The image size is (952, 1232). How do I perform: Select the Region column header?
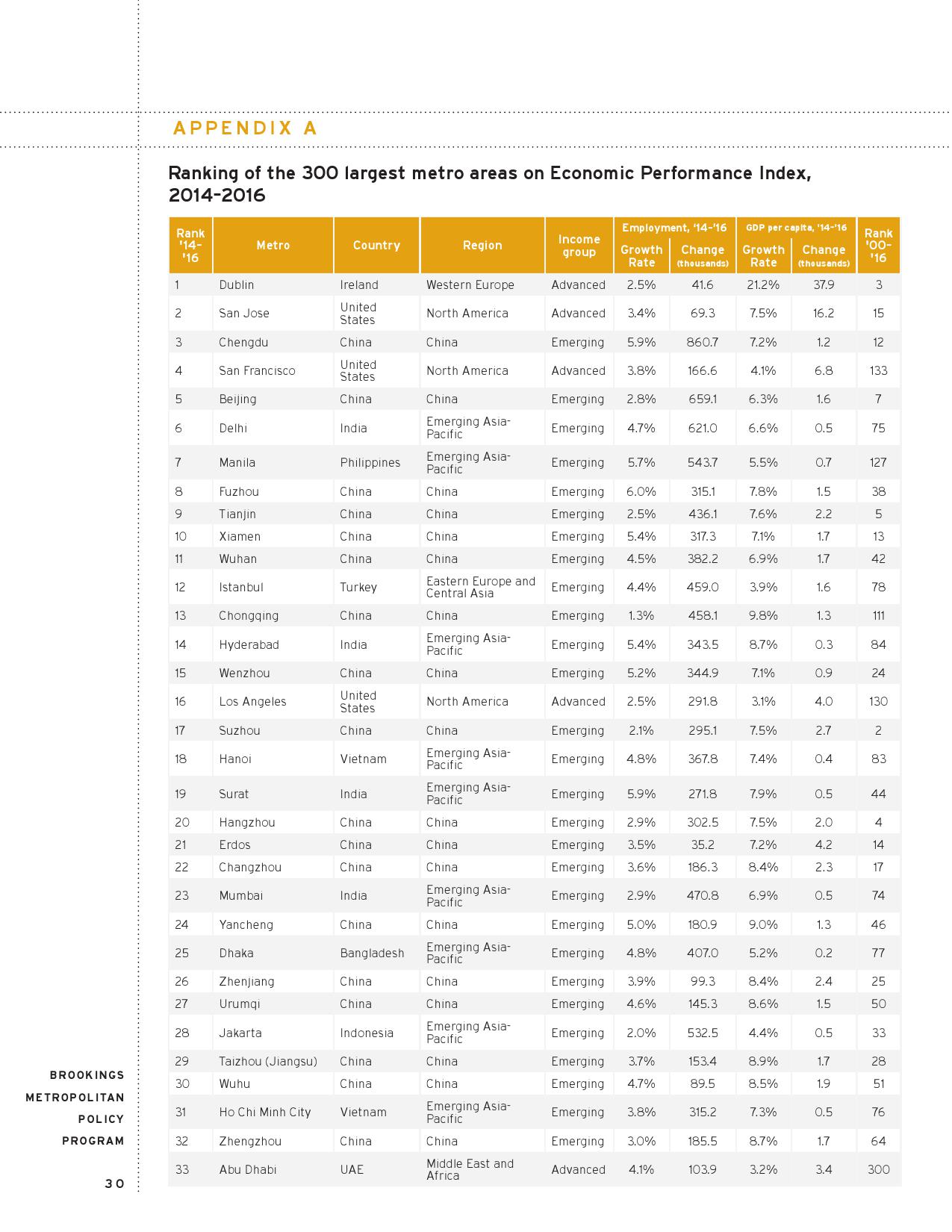pyautogui.click(x=482, y=246)
